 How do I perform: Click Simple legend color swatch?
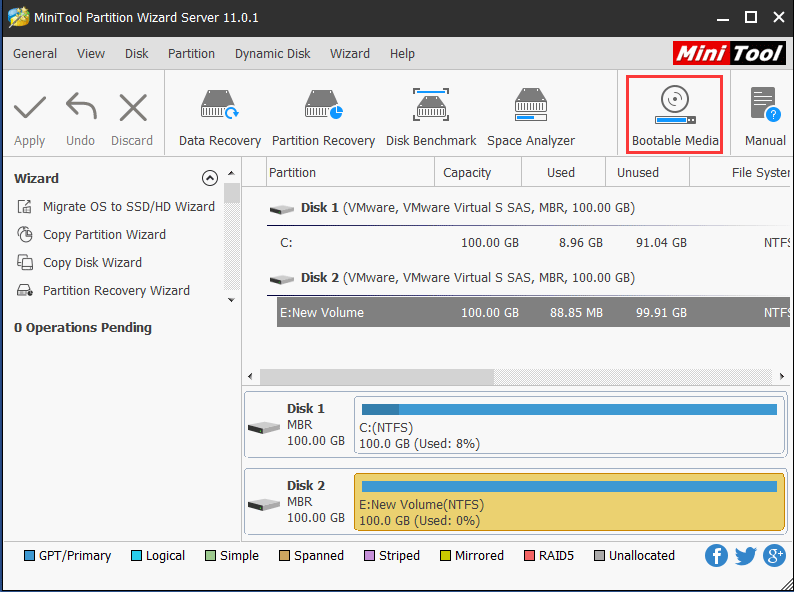tap(210, 556)
